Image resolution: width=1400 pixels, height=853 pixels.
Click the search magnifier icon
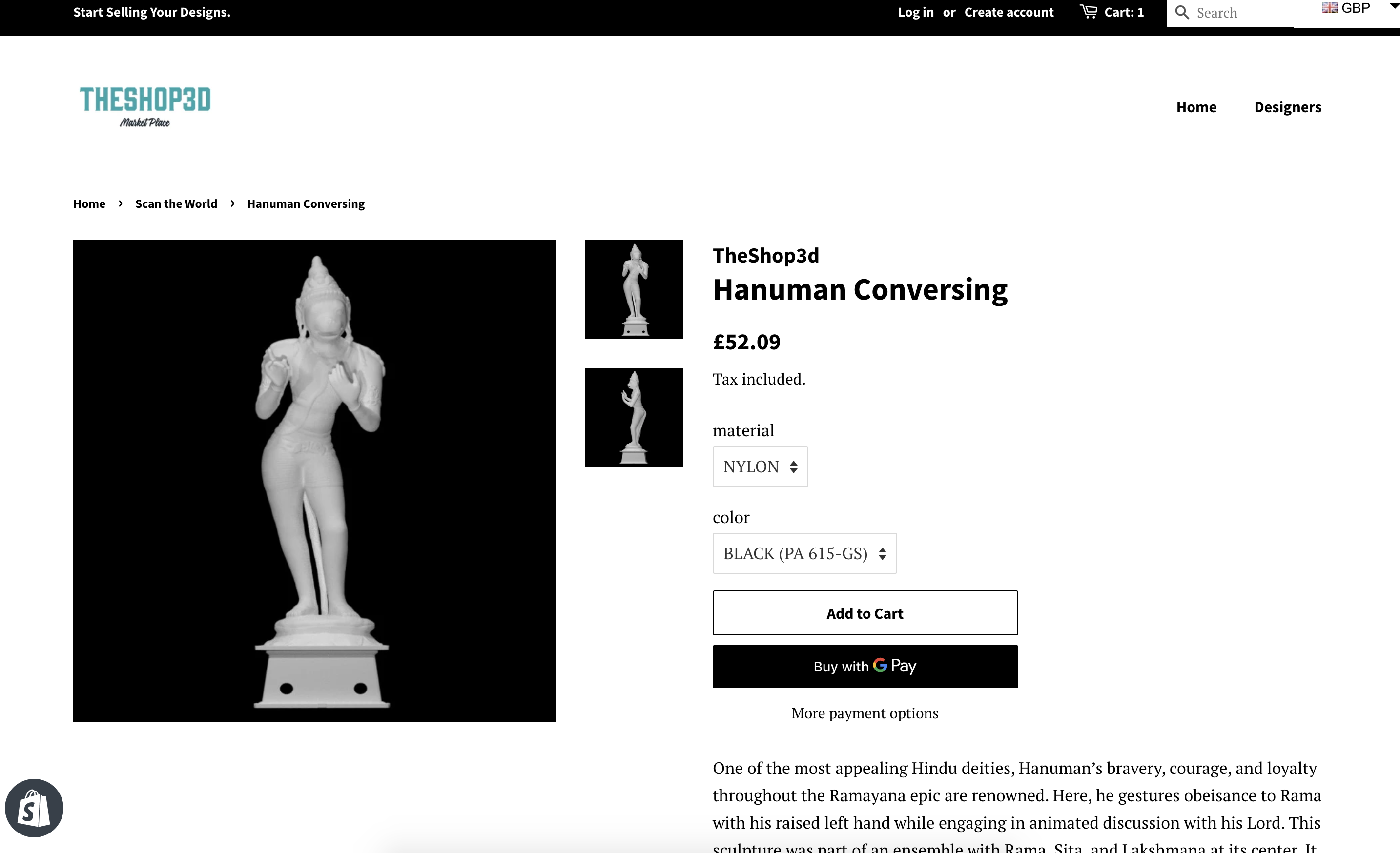[1182, 13]
